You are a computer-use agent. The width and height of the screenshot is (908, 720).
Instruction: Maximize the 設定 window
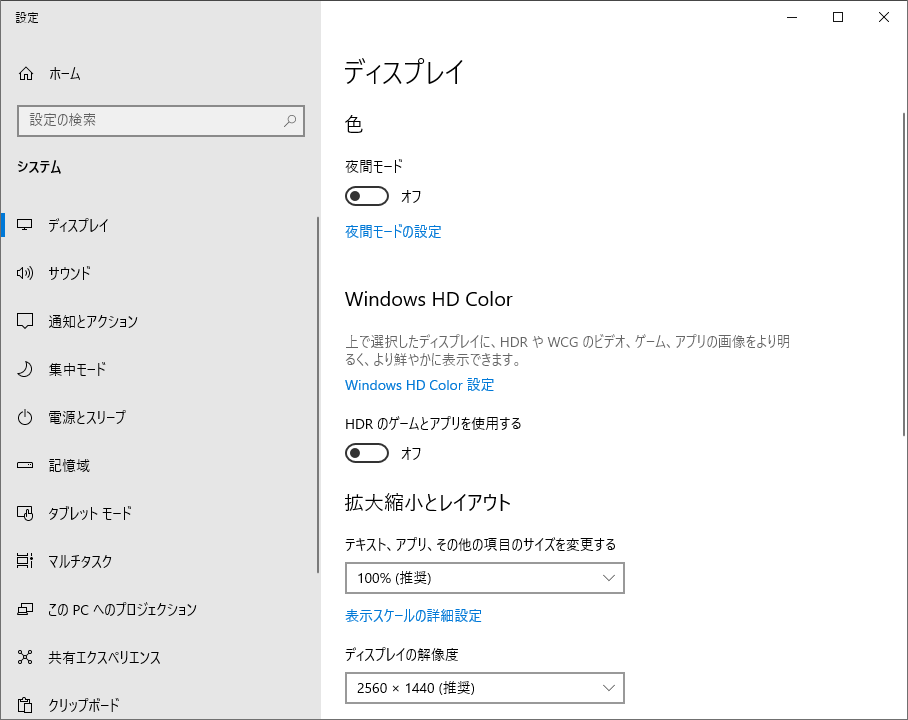838,17
